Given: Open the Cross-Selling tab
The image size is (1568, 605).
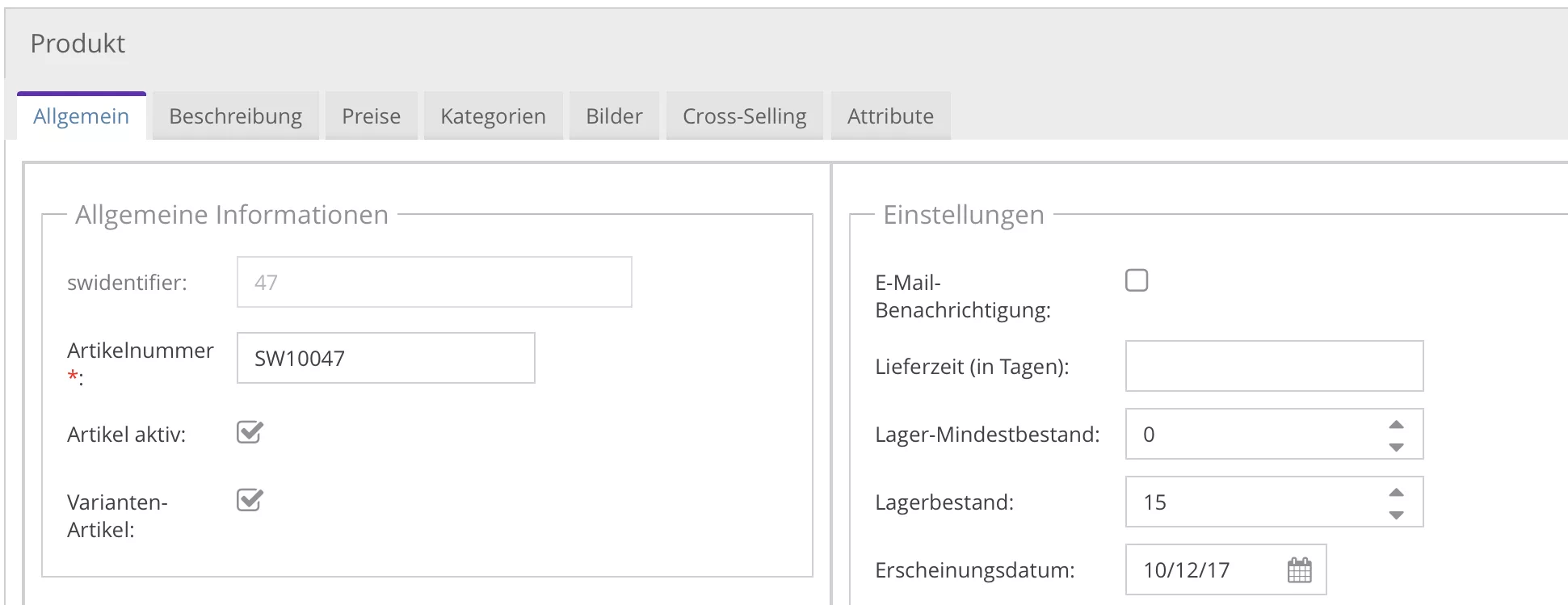Looking at the screenshot, I should coord(744,116).
